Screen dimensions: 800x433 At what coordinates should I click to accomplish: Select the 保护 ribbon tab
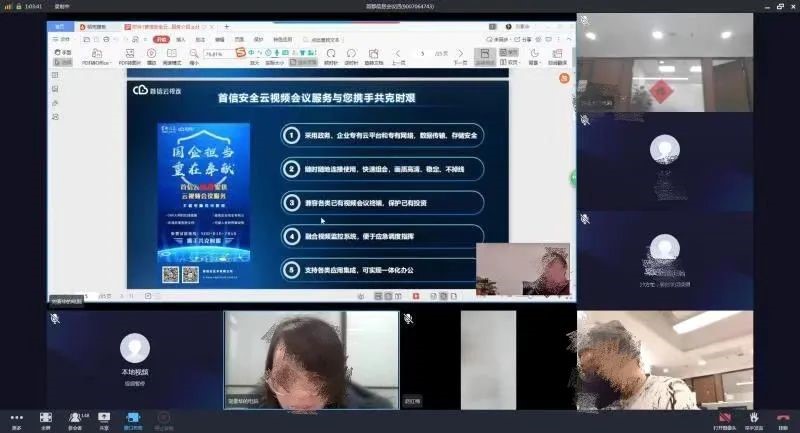[259, 39]
